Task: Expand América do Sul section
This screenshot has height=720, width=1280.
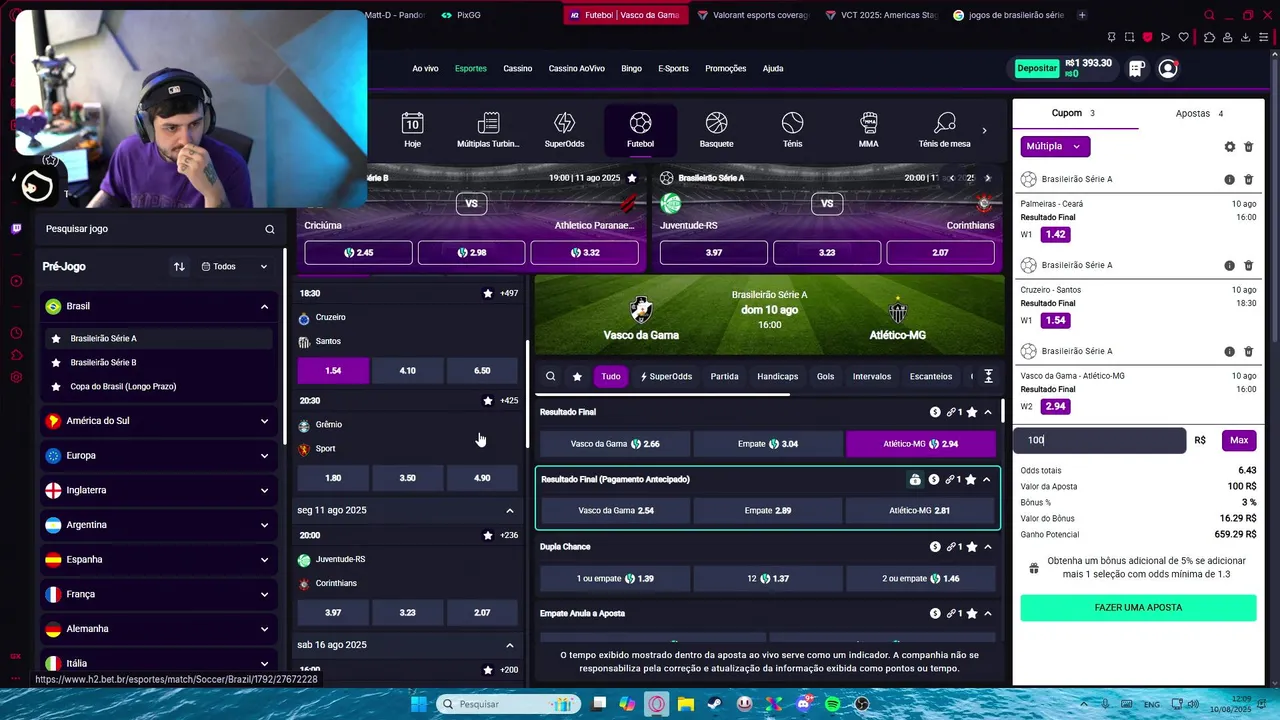Action: coord(264,421)
